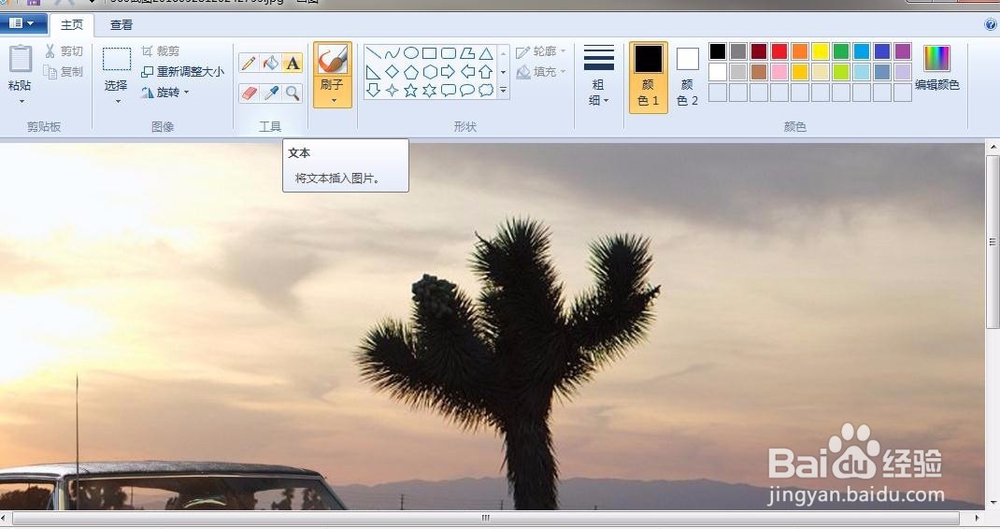
Task: Click the 刷子 brush icon
Action: pos(332,60)
